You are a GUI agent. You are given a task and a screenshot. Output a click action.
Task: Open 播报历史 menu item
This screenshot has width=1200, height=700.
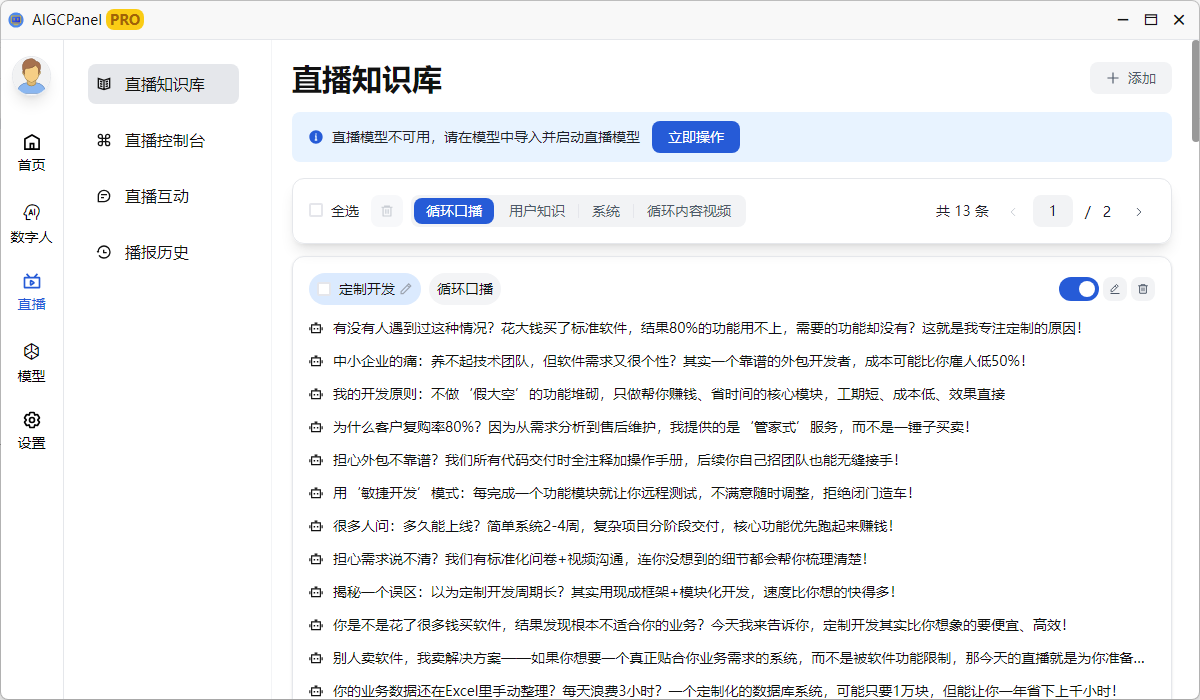click(164, 252)
